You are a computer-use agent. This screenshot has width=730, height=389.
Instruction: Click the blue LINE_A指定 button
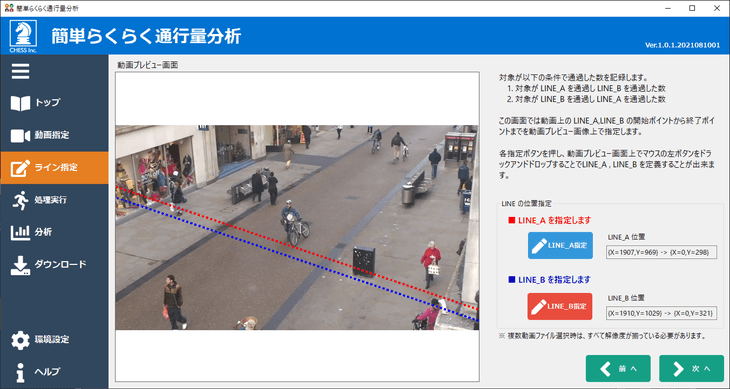[560, 245]
